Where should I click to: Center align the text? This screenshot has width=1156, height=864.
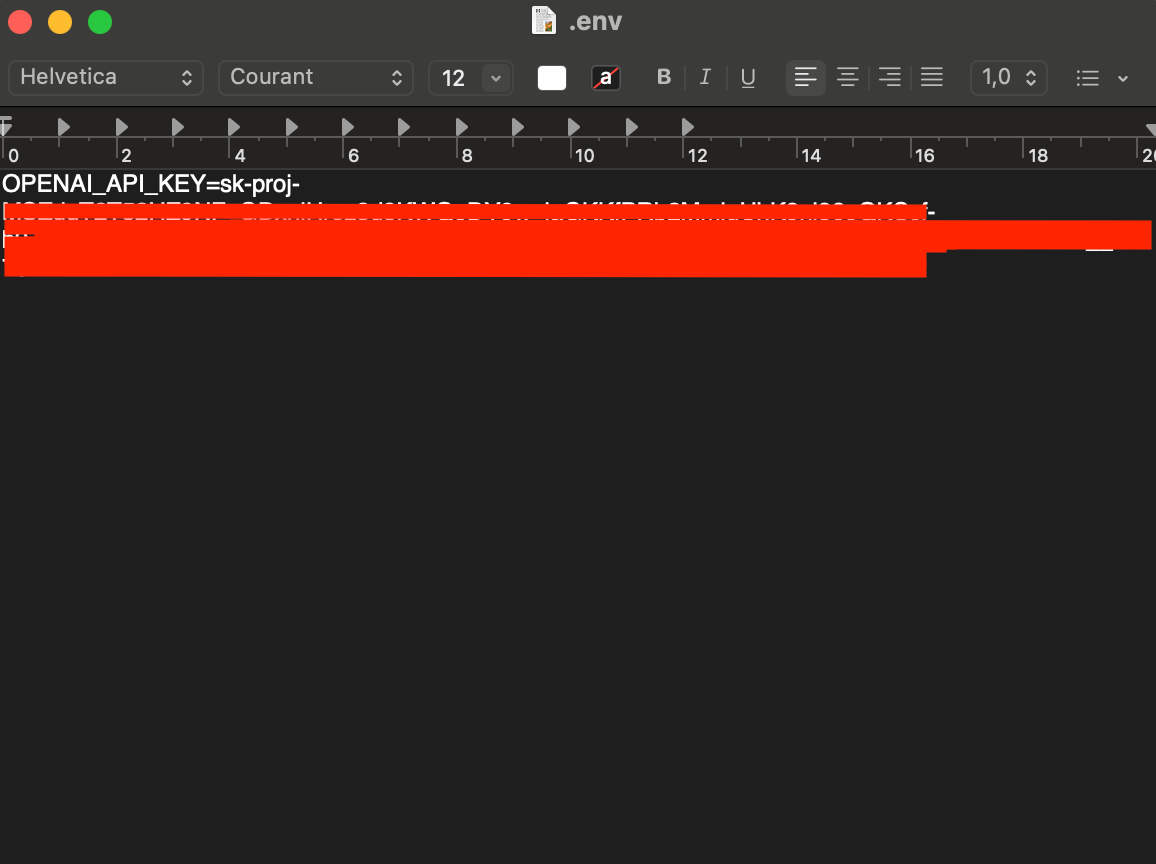[847, 77]
